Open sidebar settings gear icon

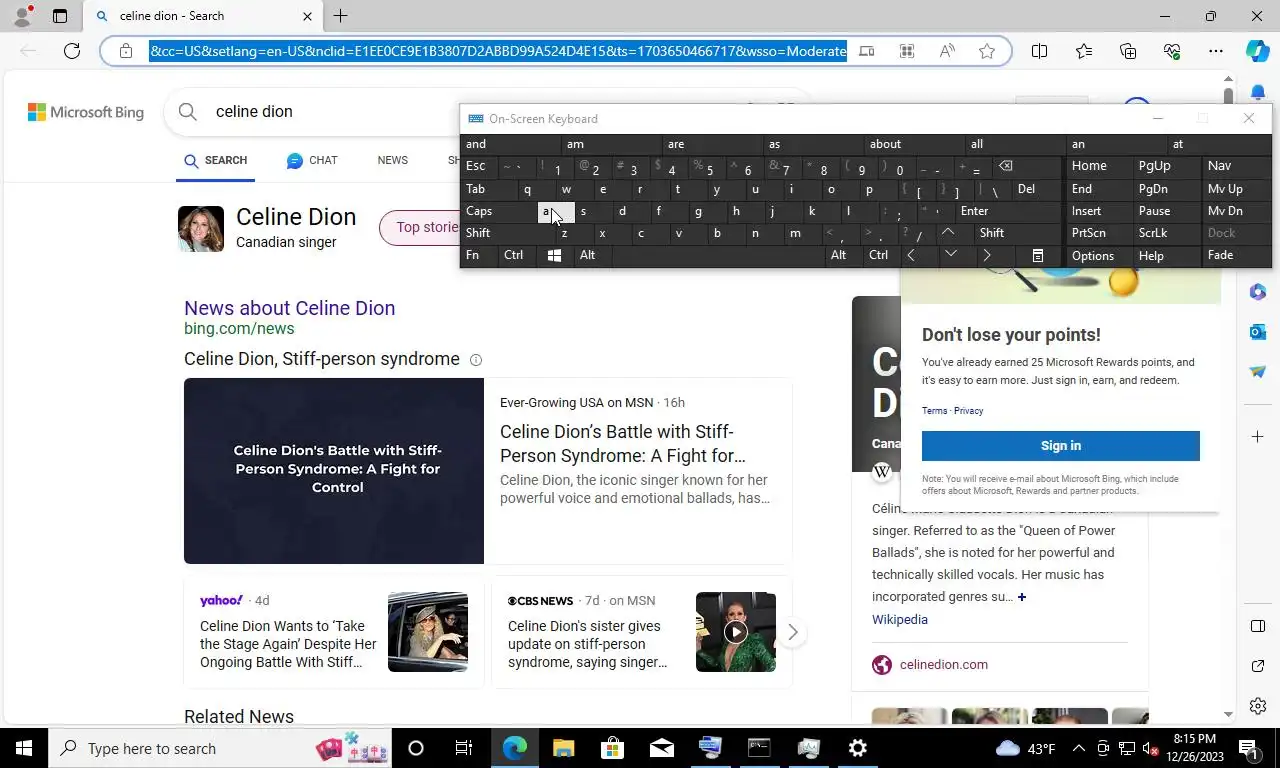click(x=1258, y=706)
